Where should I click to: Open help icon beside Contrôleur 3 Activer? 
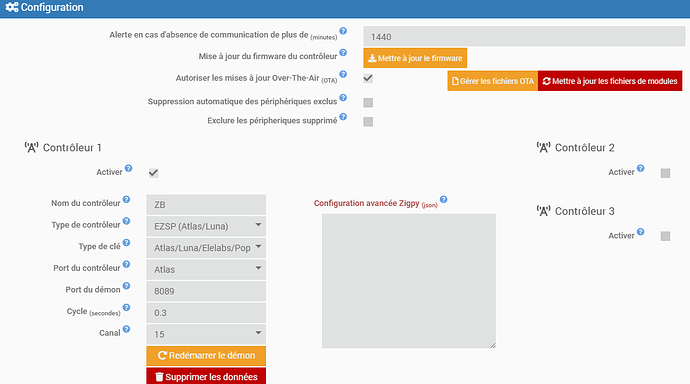[x=641, y=231]
